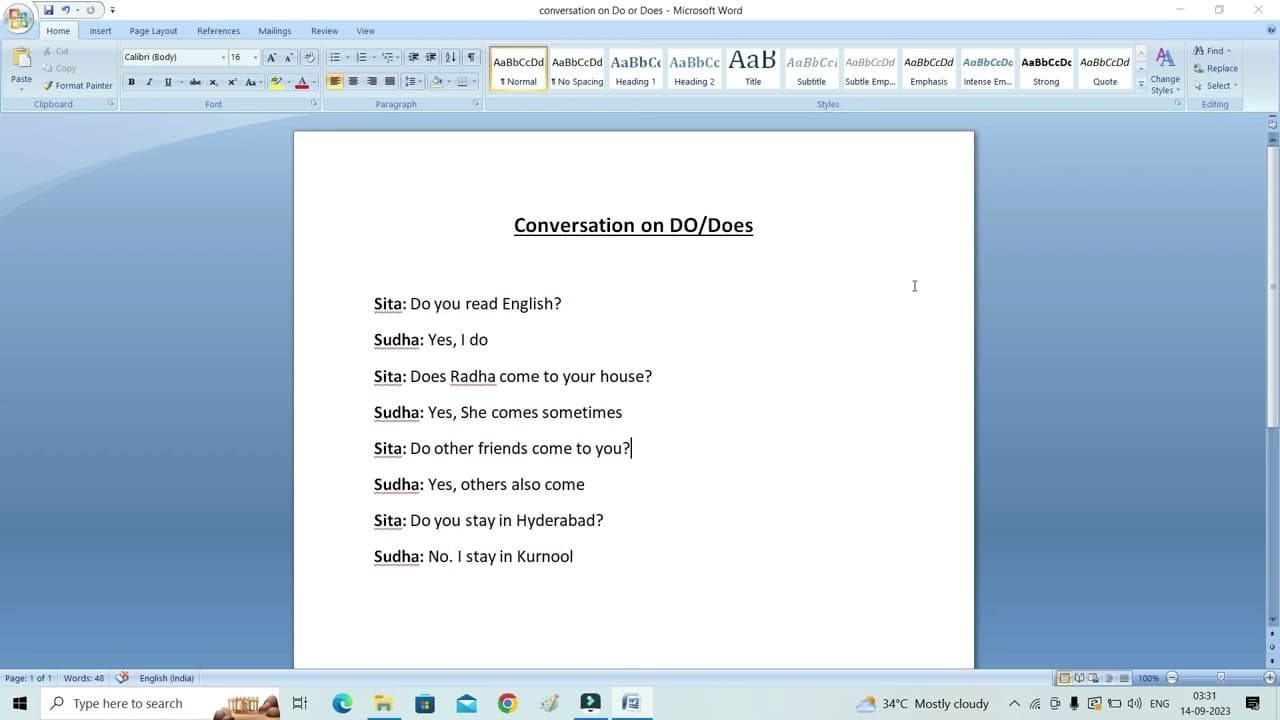Increase paragraph indent
The height and width of the screenshot is (720, 1280).
431,58
